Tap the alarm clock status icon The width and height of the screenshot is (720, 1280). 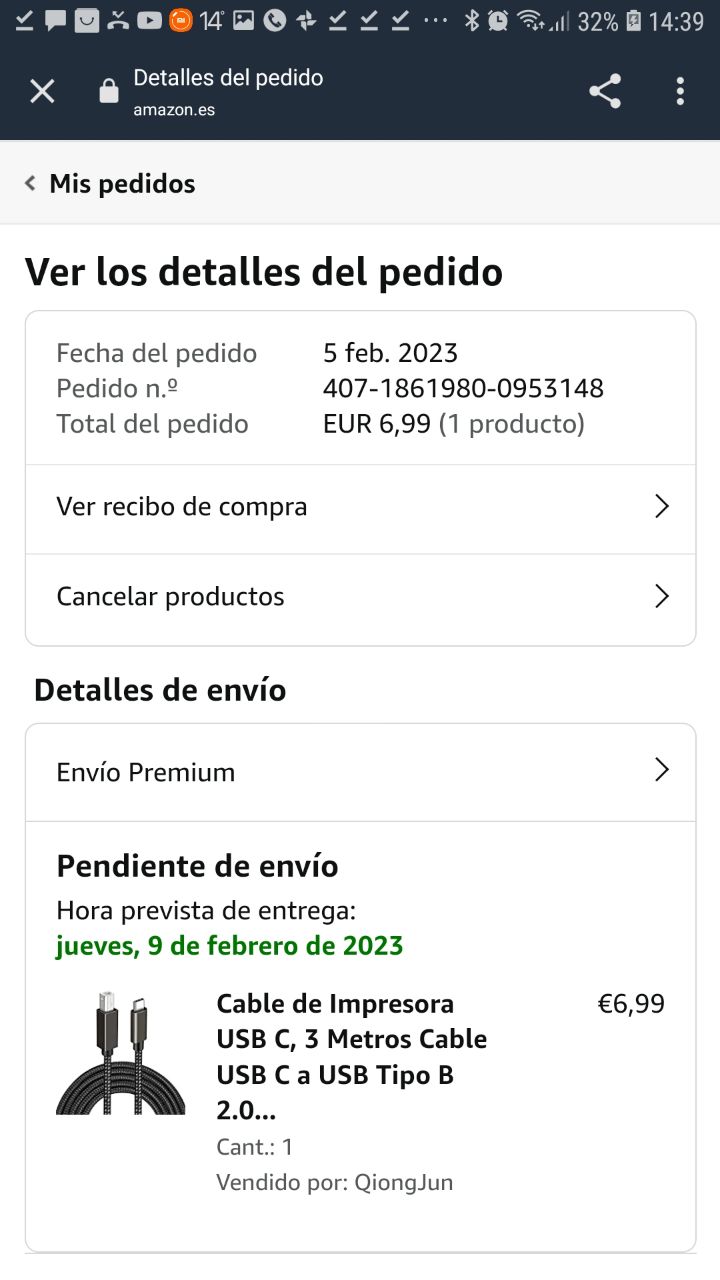[498, 20]
